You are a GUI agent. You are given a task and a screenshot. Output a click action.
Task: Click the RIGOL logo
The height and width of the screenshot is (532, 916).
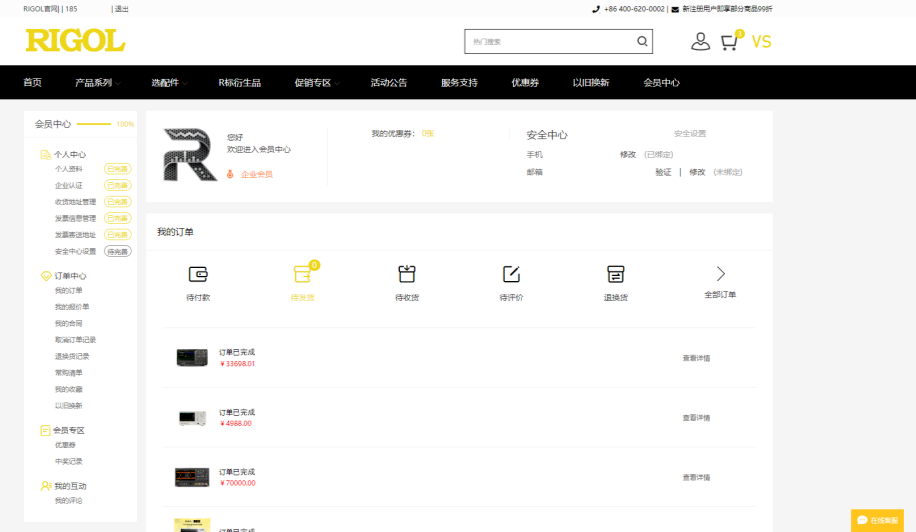tap(75, 41)
